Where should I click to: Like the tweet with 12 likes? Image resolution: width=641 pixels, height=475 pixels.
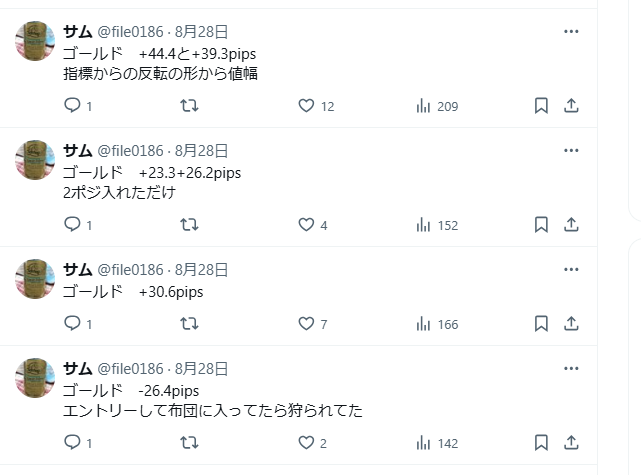307,106
